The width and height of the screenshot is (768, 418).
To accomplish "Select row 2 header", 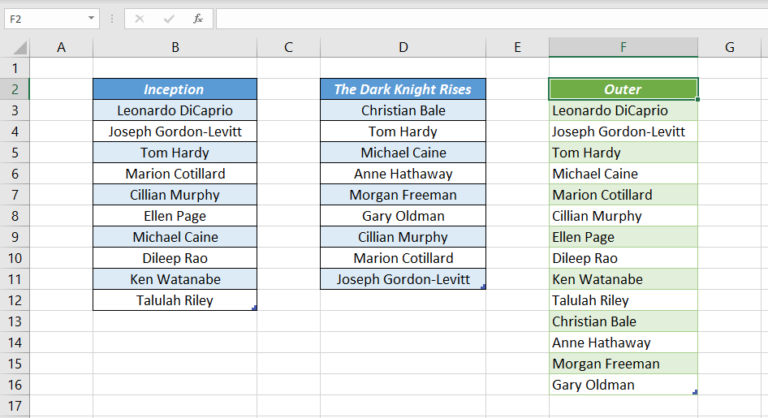I will tap(15, 89).
